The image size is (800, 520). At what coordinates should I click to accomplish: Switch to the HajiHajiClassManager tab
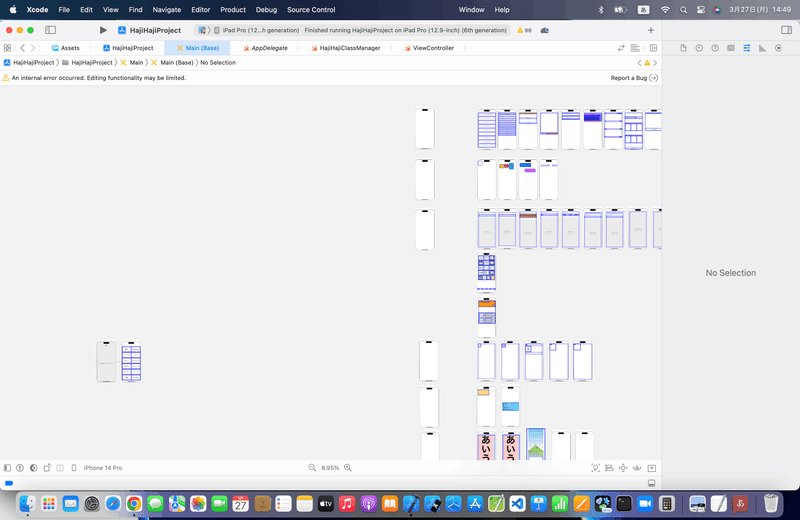(345, 48)
